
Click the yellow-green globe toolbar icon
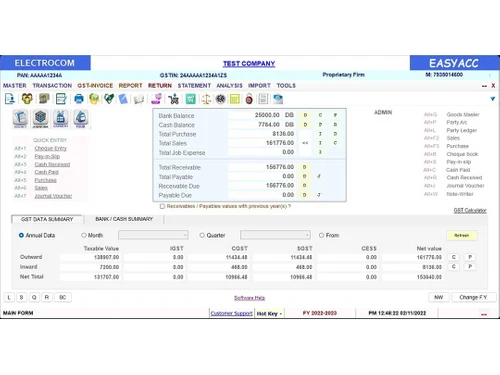point(94,99)
